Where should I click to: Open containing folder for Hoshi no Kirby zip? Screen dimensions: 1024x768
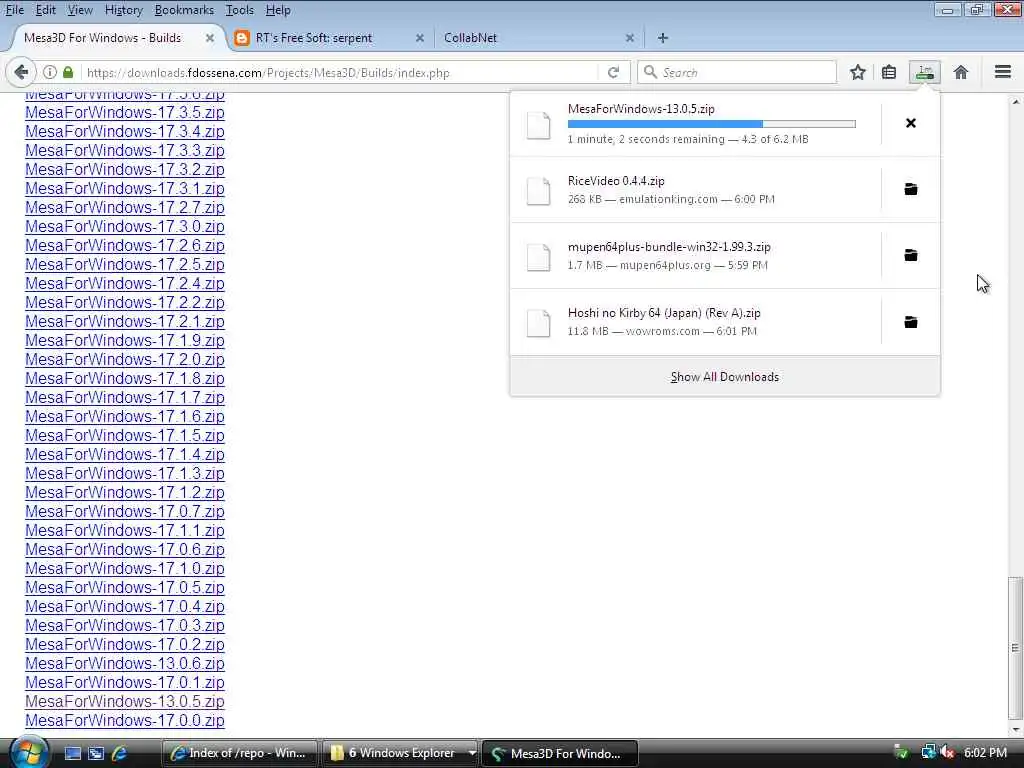pos(910,322)
